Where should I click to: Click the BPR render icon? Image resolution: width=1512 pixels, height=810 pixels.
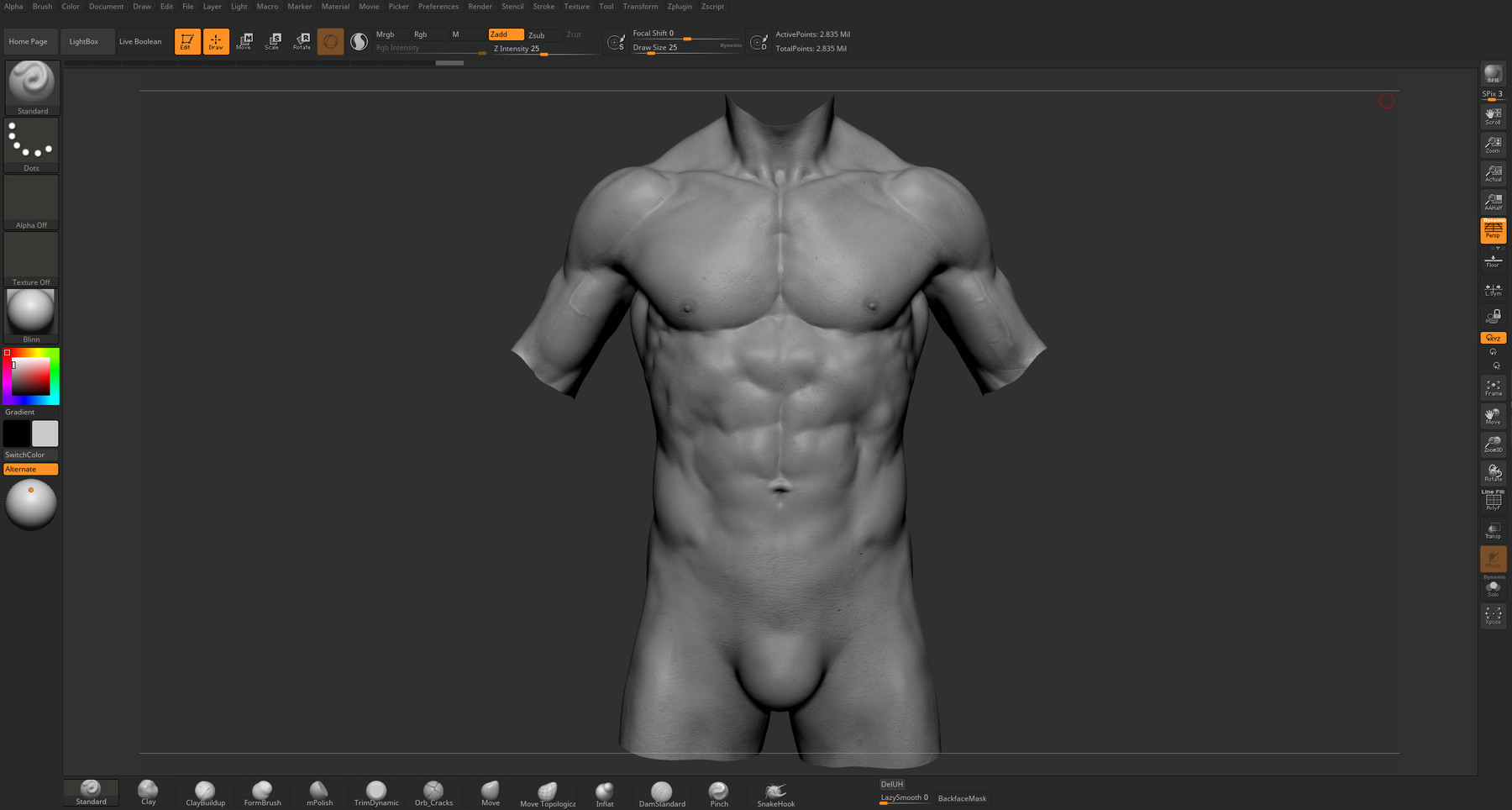(x=1493, y=74)
